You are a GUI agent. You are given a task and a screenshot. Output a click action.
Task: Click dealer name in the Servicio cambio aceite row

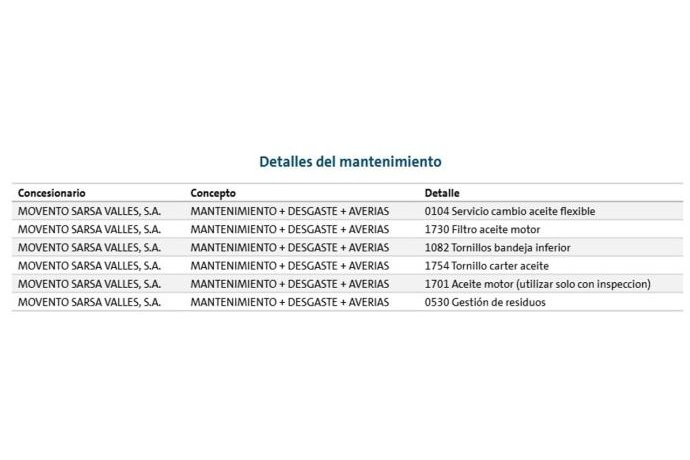(x=89, y=211)
